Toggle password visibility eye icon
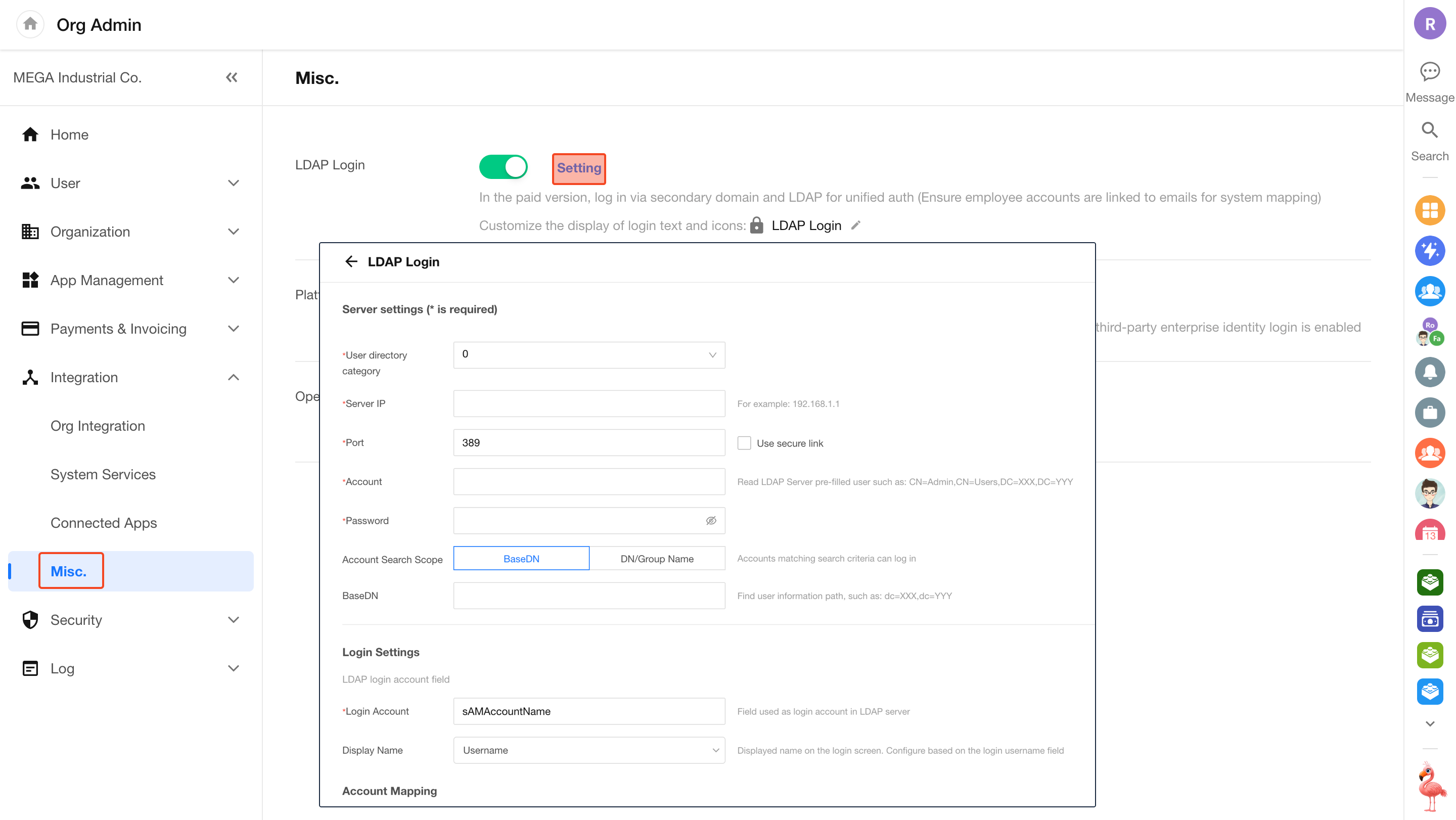 (711, 521)
